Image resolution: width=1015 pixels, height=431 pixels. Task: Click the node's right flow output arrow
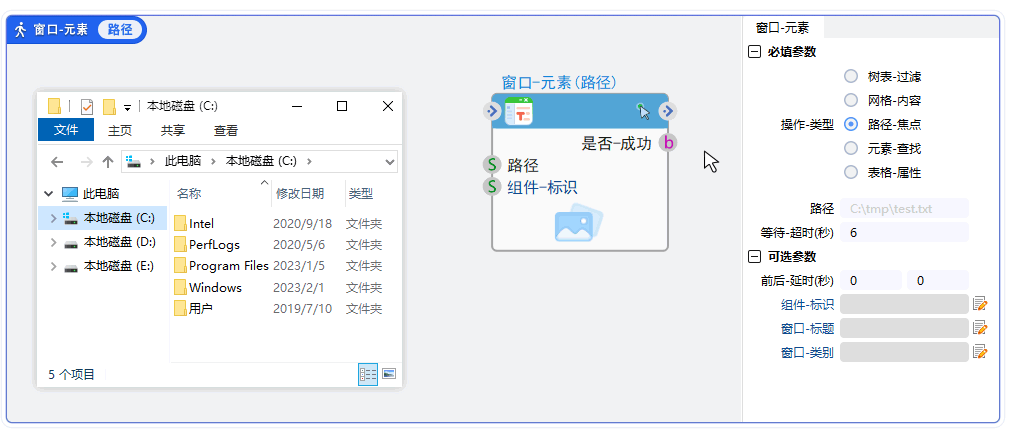coord(668,111)
